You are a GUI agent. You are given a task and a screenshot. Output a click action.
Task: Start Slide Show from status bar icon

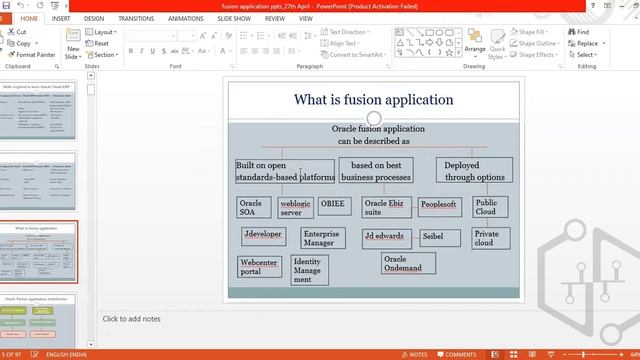coord(551,354)
